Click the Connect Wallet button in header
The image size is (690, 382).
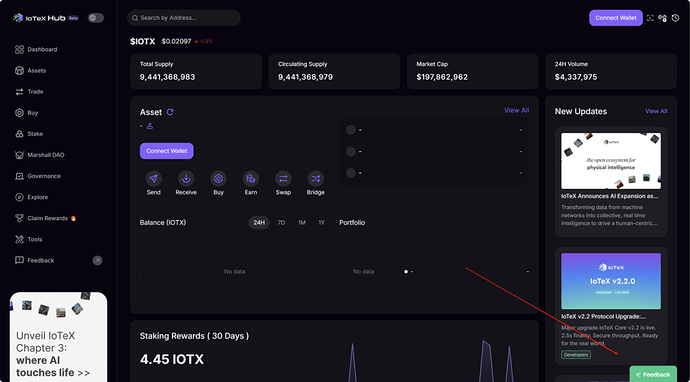pos(616,18)
